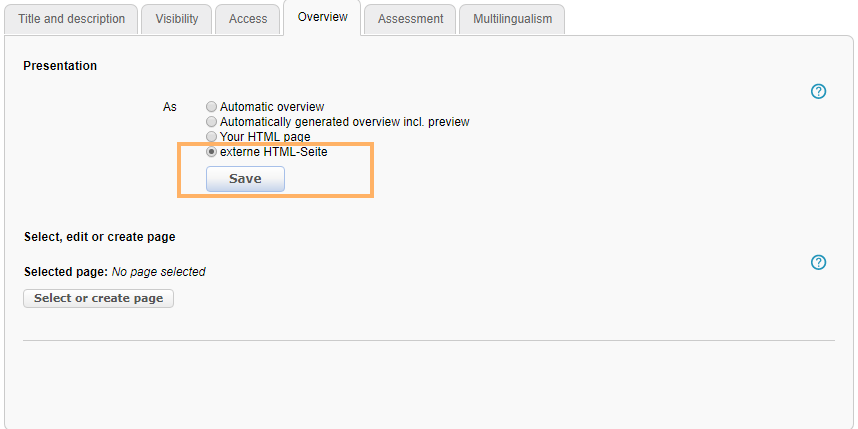Viewport: 858px width, 429px height.
Task: Select the Your HTML page radio button
Action: (211, 137)
